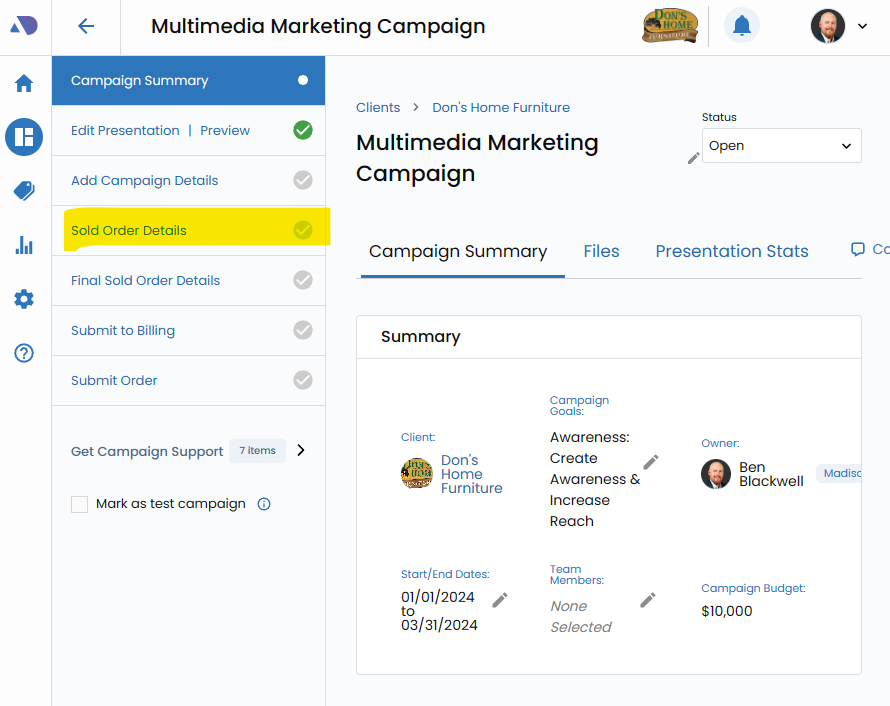Click the info icon beside test campaign

pyautogui.click(x=264, y=504)
